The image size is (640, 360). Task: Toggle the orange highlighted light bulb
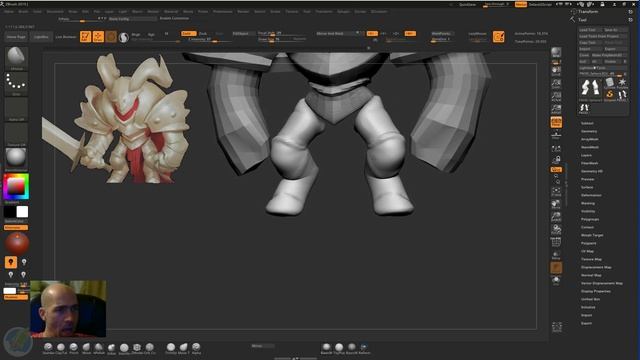tap(11, 262)
